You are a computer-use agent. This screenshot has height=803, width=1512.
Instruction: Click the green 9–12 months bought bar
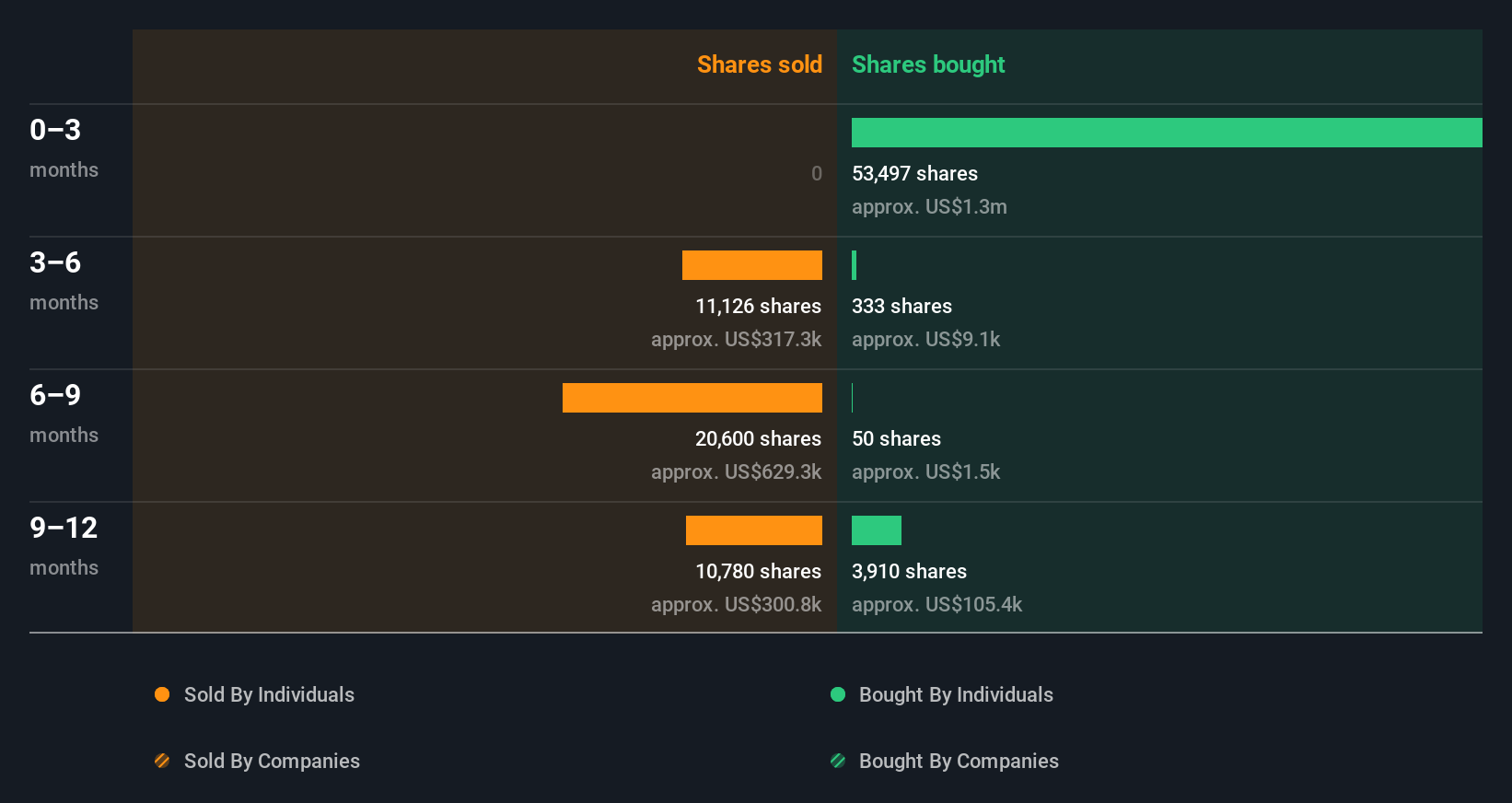point(877,530)
